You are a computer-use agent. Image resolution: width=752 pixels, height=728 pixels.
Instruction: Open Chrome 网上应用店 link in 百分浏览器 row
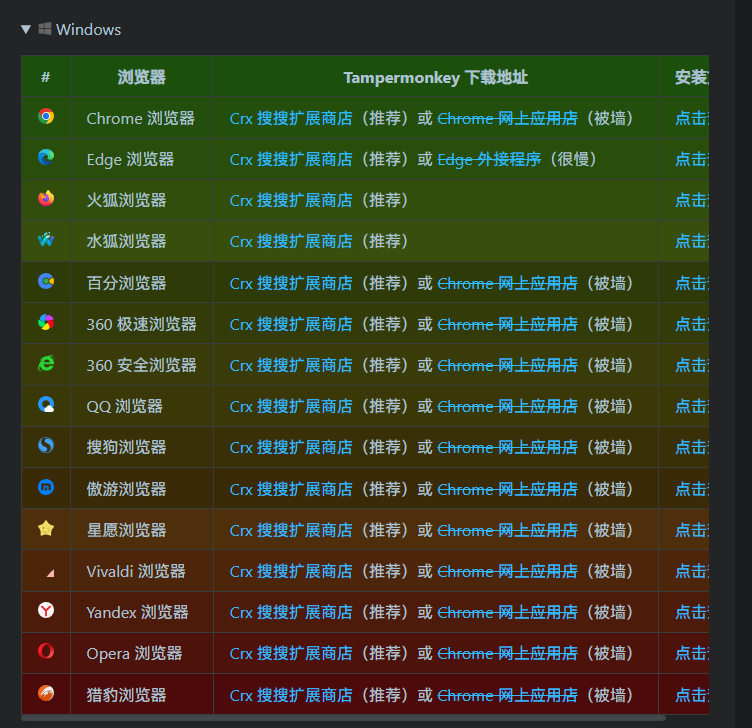pyautogui.click(x=507, y=283)
